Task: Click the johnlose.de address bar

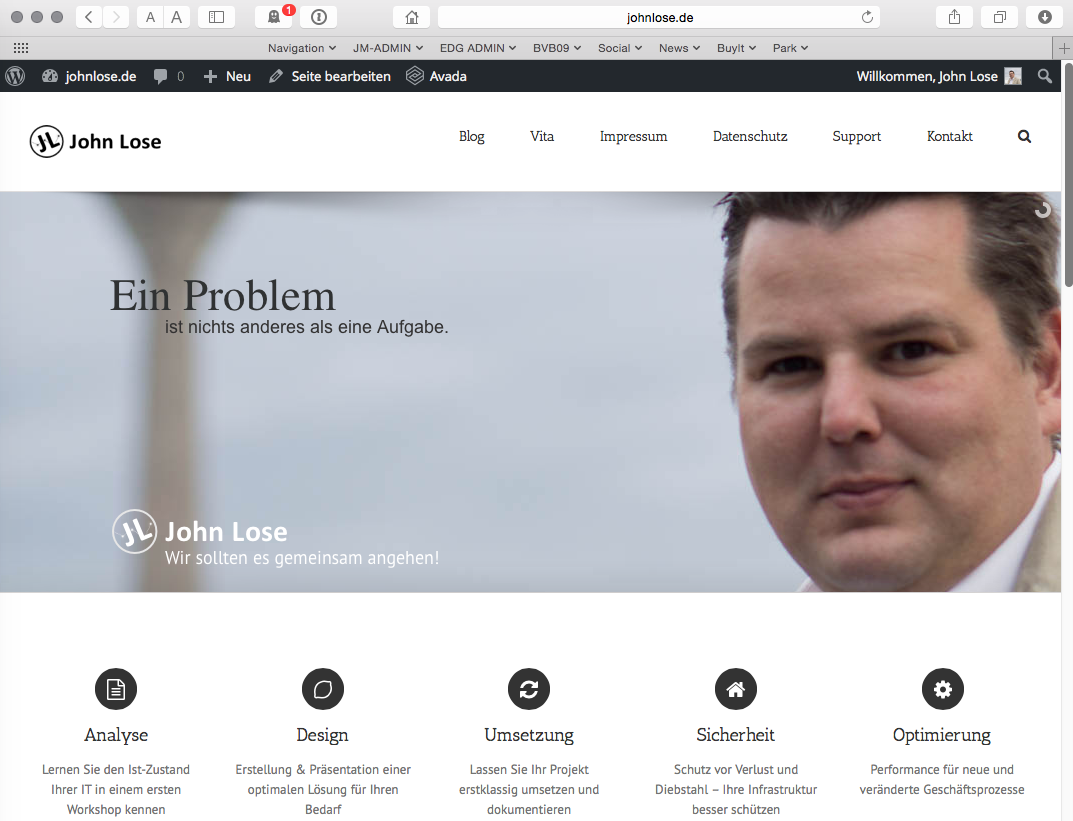Action: click(659, 17)
